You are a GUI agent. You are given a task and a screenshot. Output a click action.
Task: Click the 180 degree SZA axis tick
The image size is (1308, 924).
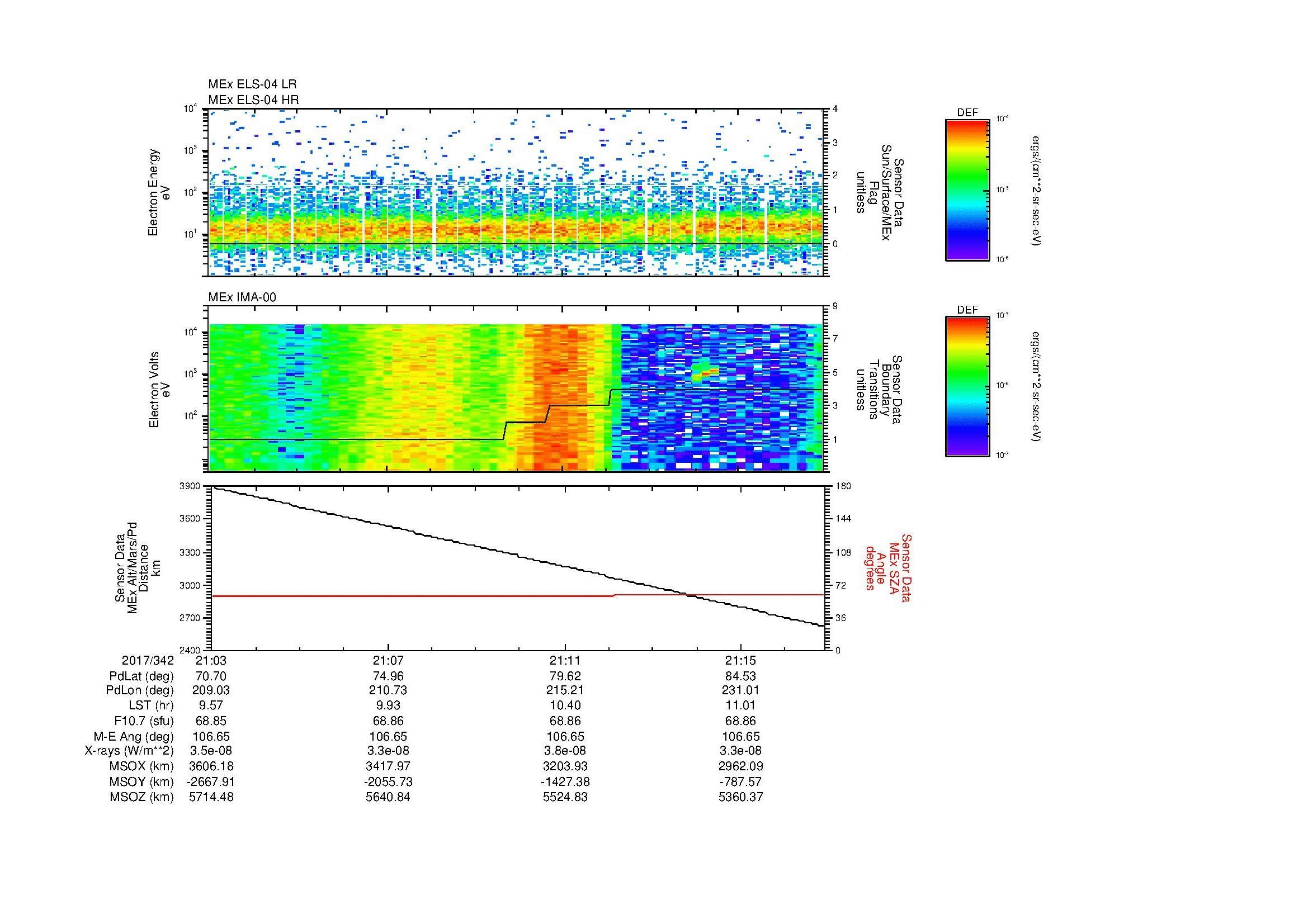click(x=843, y=486)
